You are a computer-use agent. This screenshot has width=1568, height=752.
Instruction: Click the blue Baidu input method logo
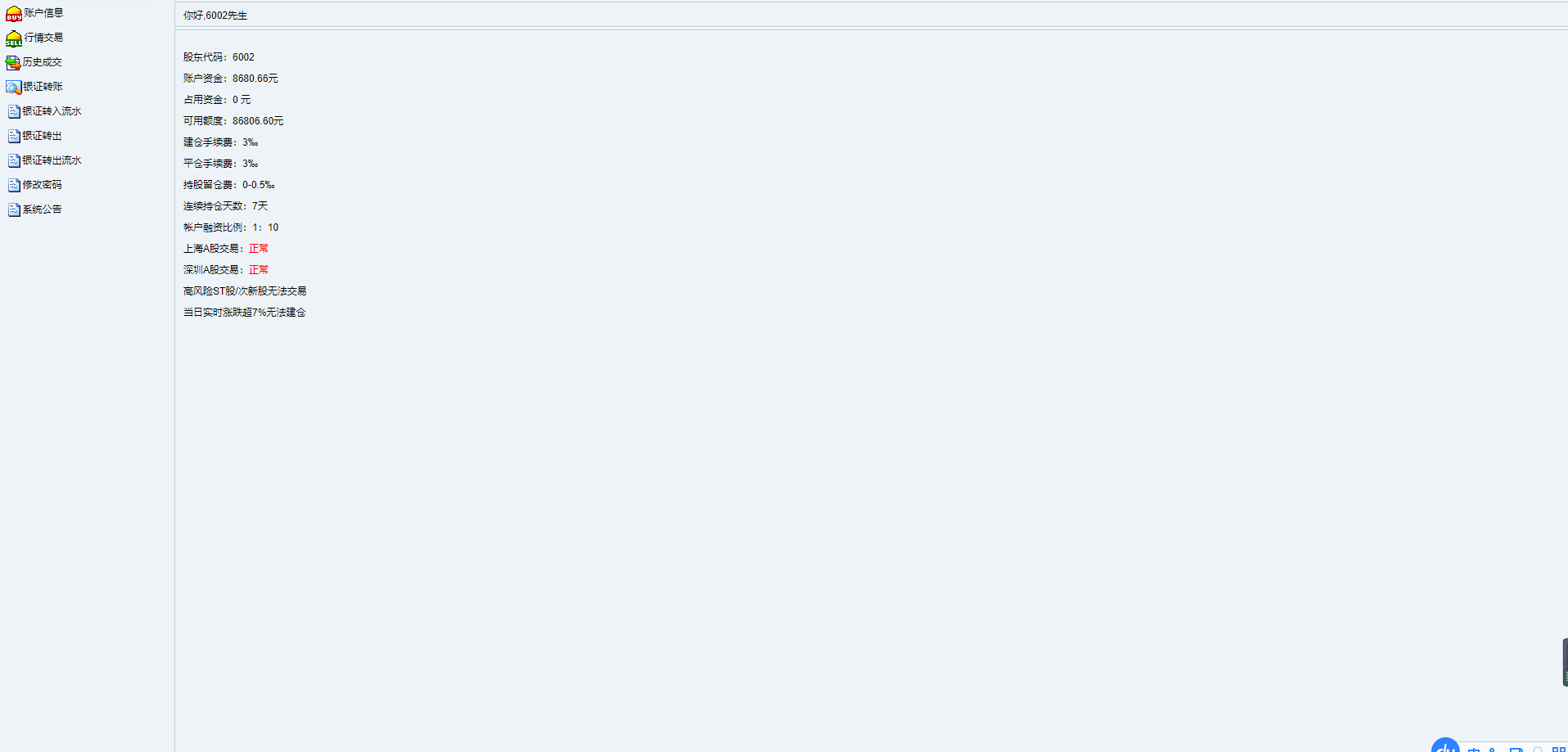[1445, 745]
